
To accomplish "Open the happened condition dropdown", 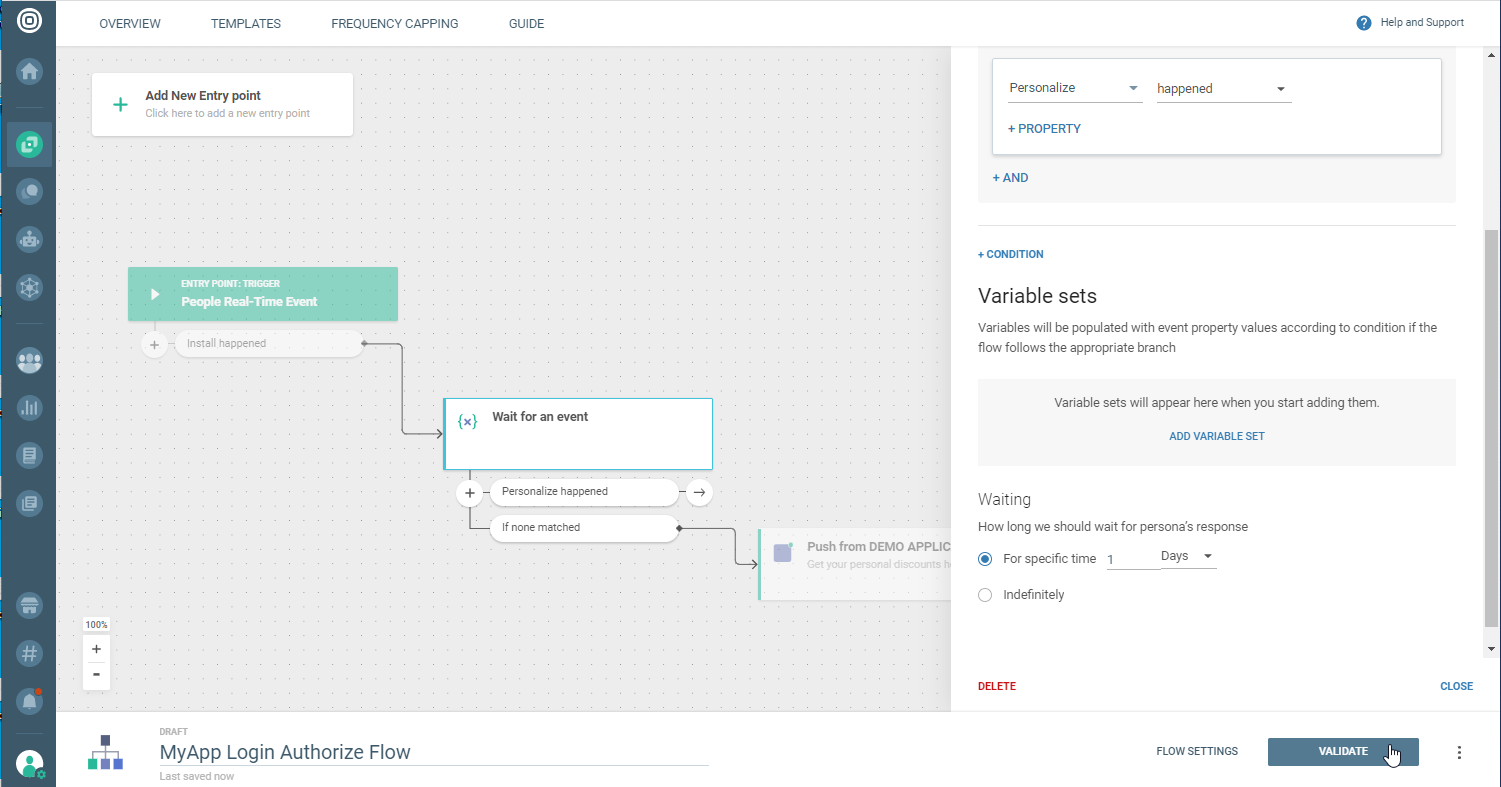I will tap(1222, 89).
